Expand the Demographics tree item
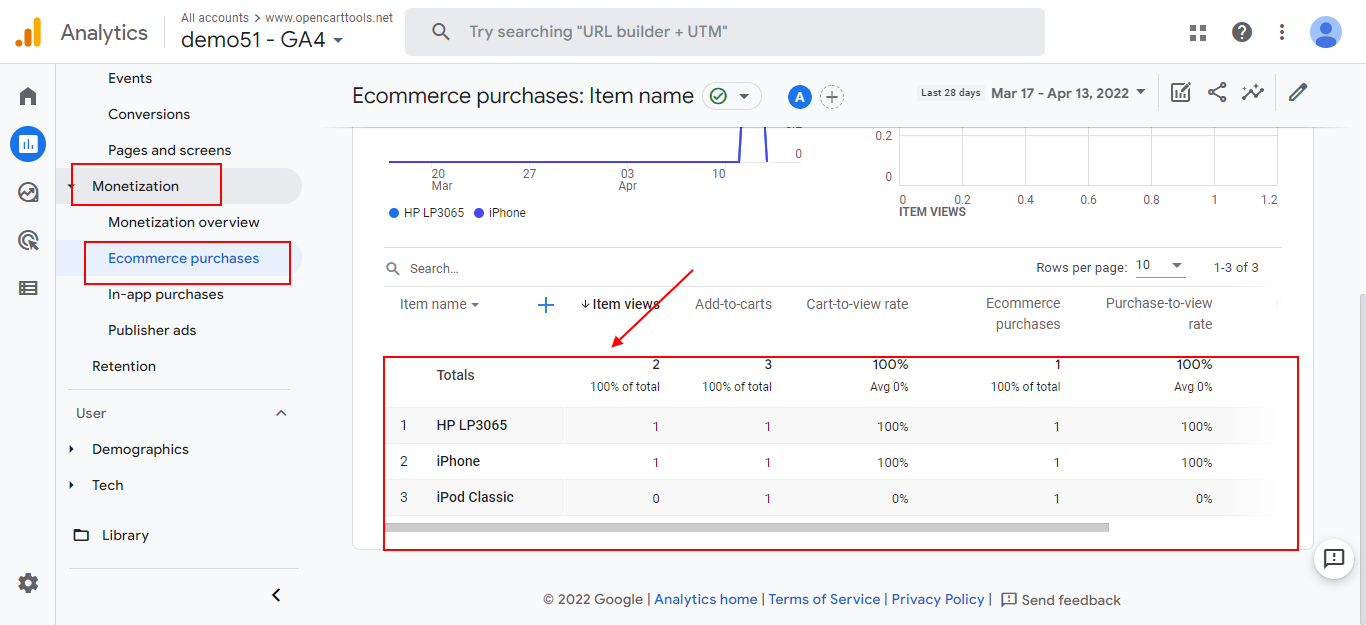Screen dimensions: 1366x625 [72, 449]
